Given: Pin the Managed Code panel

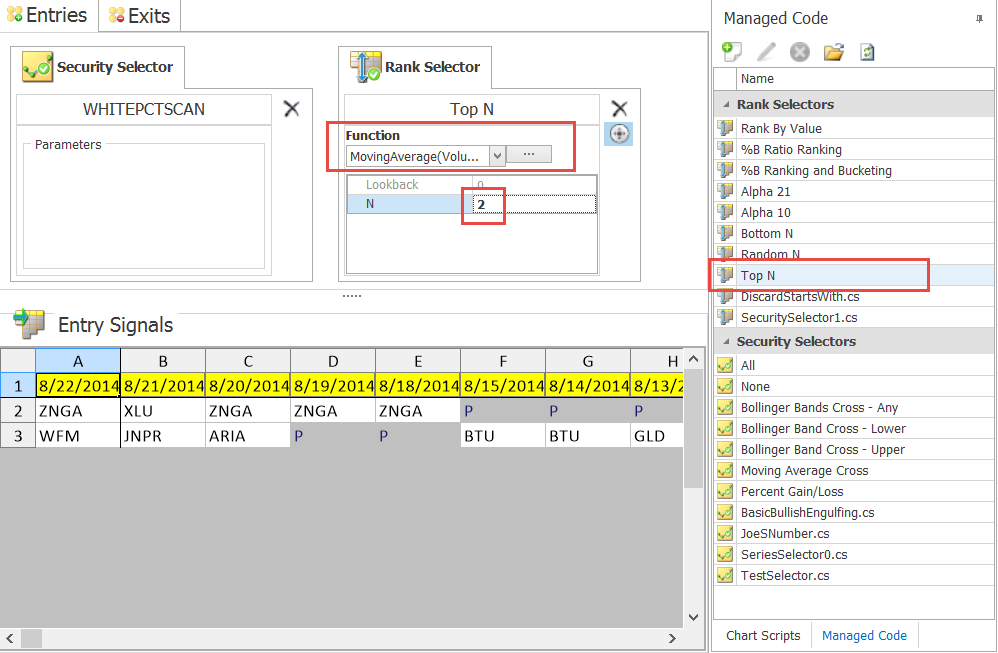Looking at the screenshot, I should coord(979,19).
